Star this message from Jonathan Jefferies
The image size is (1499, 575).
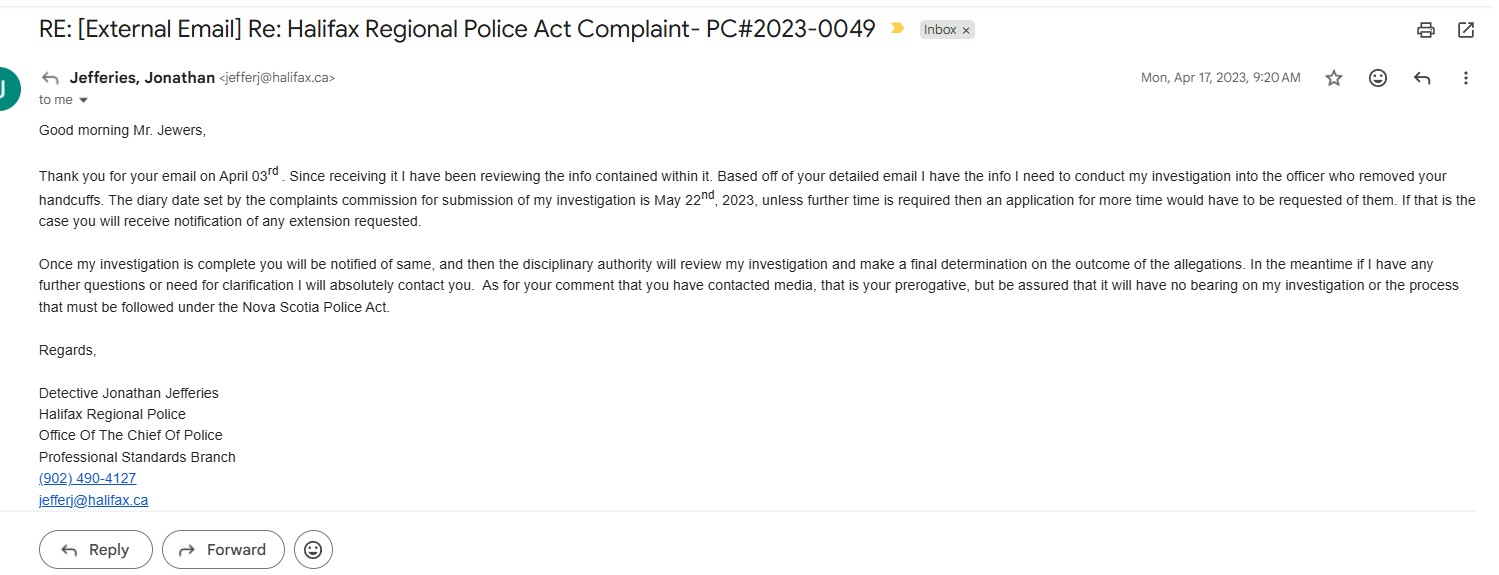[1334, 78]
